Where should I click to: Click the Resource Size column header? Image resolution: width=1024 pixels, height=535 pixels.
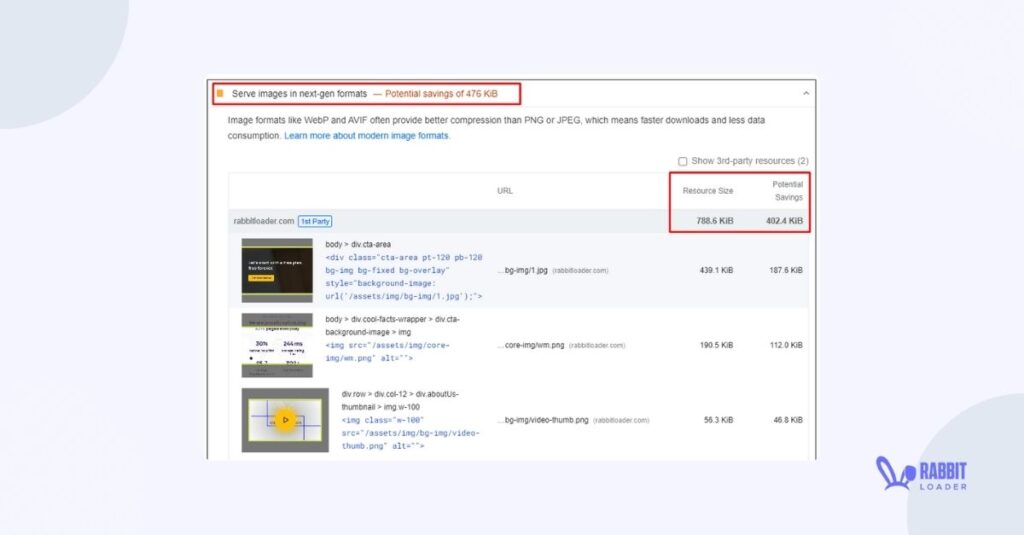(708, 191)
